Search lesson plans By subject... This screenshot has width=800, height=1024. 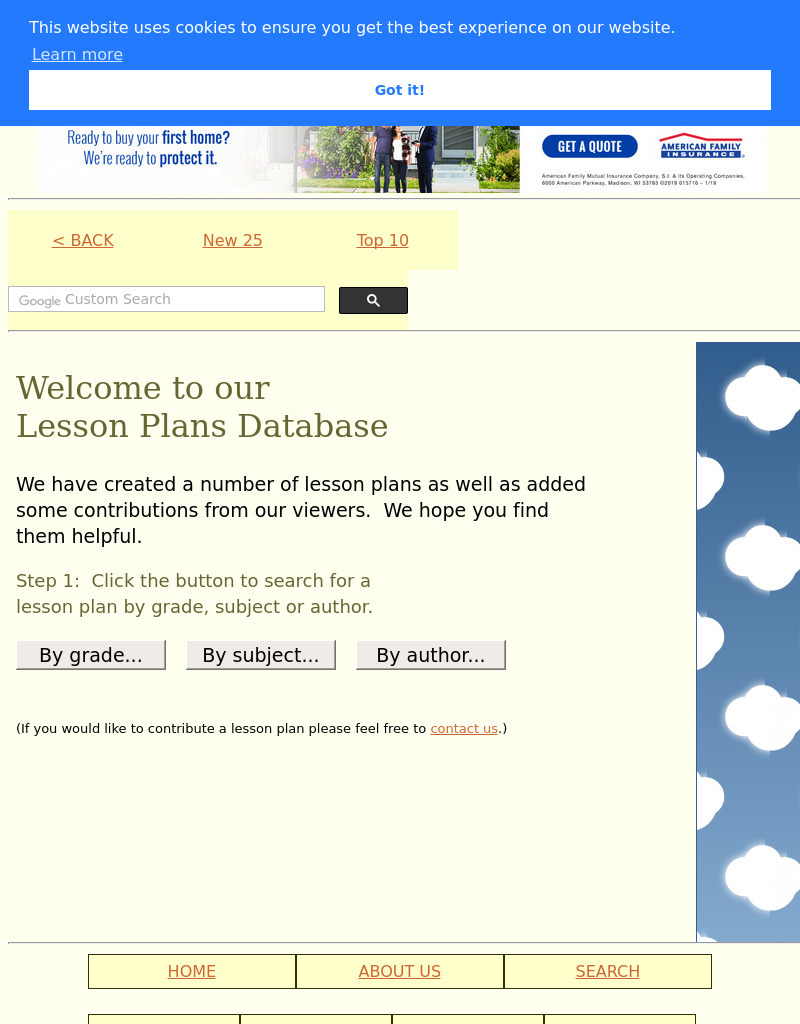coord(260,655)
